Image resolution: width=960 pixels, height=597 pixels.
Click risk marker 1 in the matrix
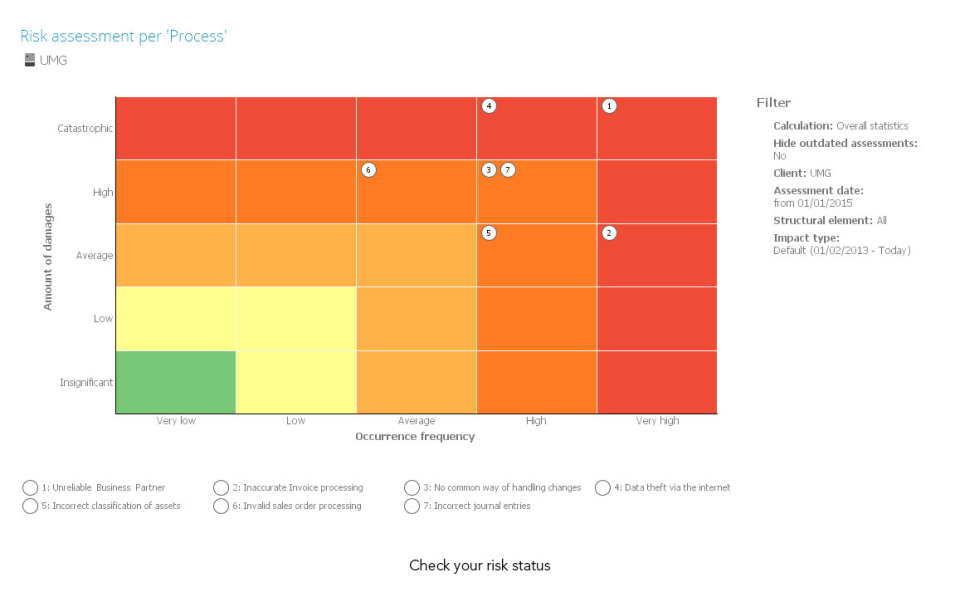(609, 106)
